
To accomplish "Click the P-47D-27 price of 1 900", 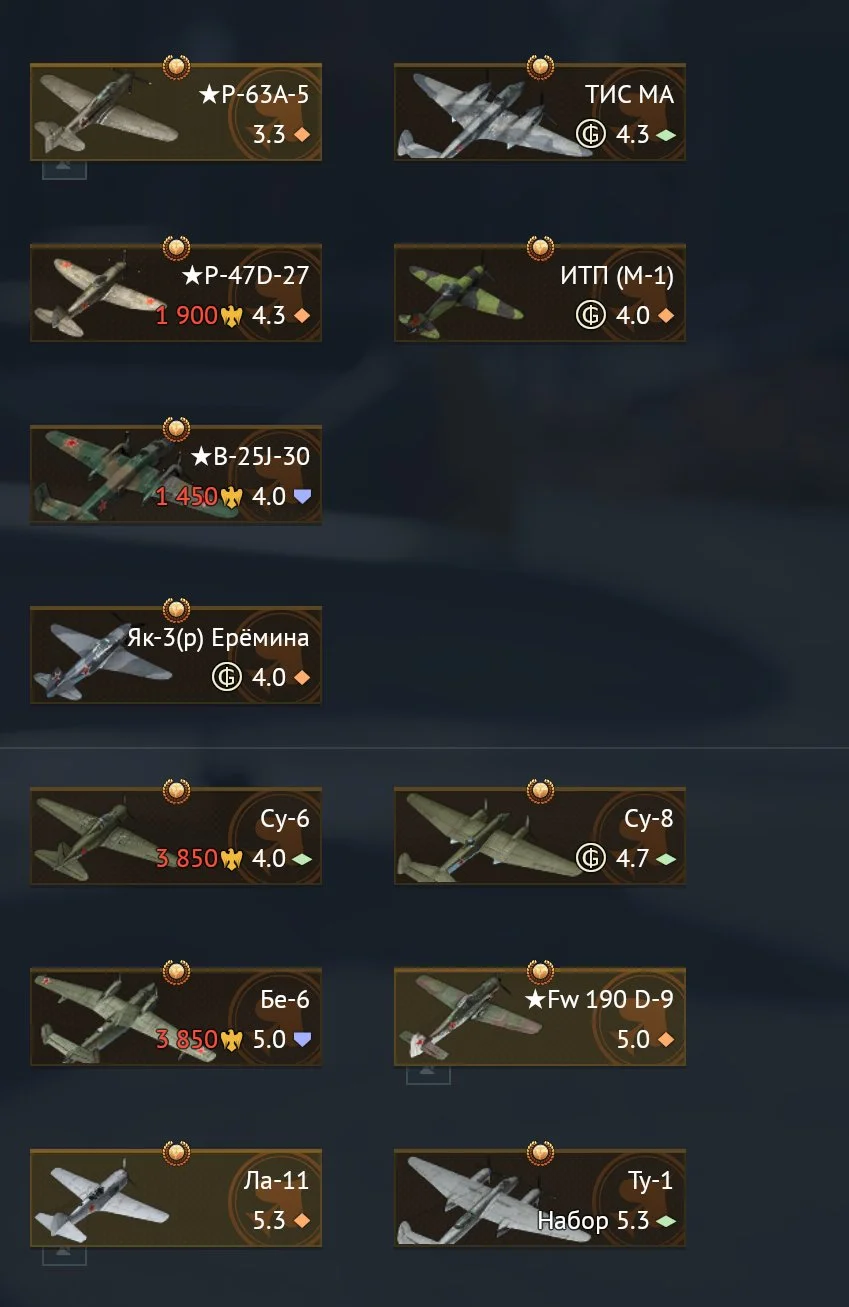I will click(187, 315).
